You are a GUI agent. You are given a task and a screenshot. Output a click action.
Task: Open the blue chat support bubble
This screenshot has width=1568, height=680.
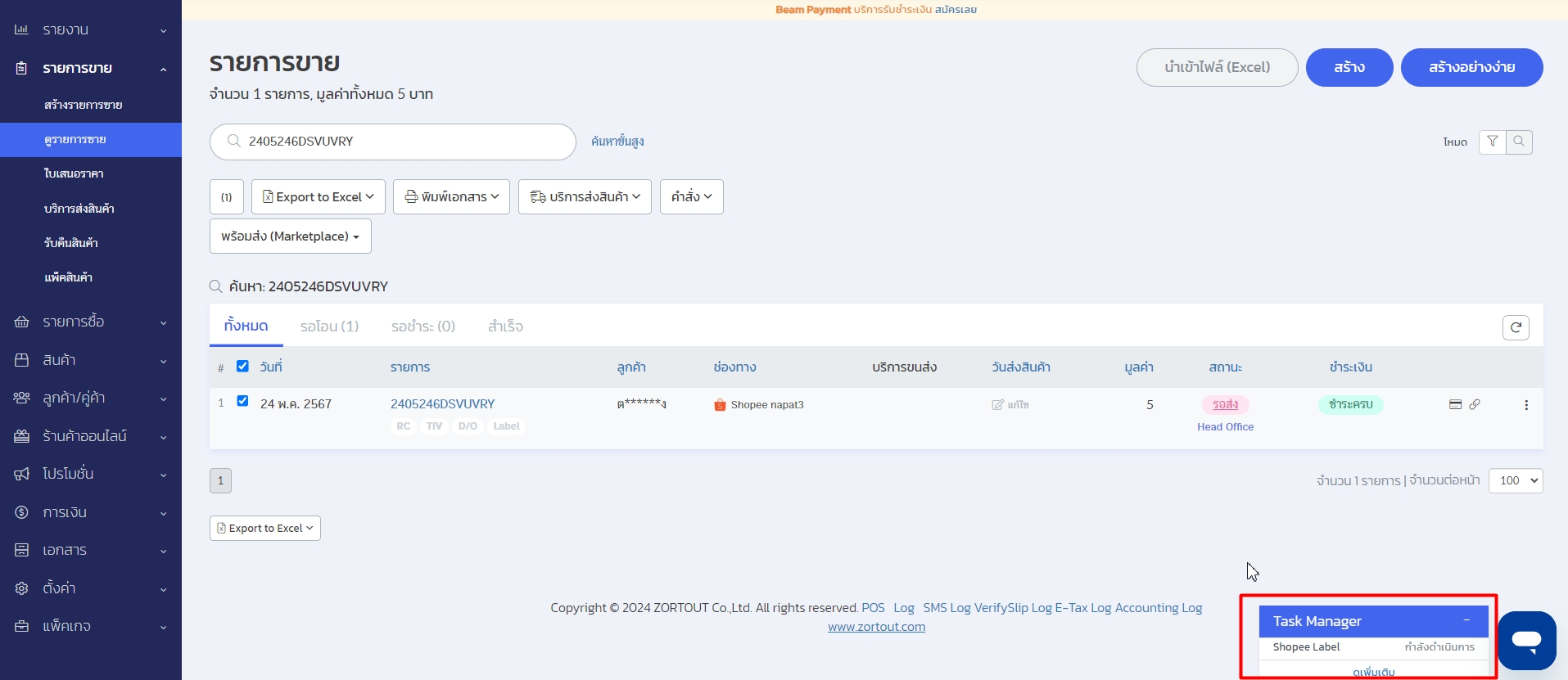click(x=1526, y=640)
